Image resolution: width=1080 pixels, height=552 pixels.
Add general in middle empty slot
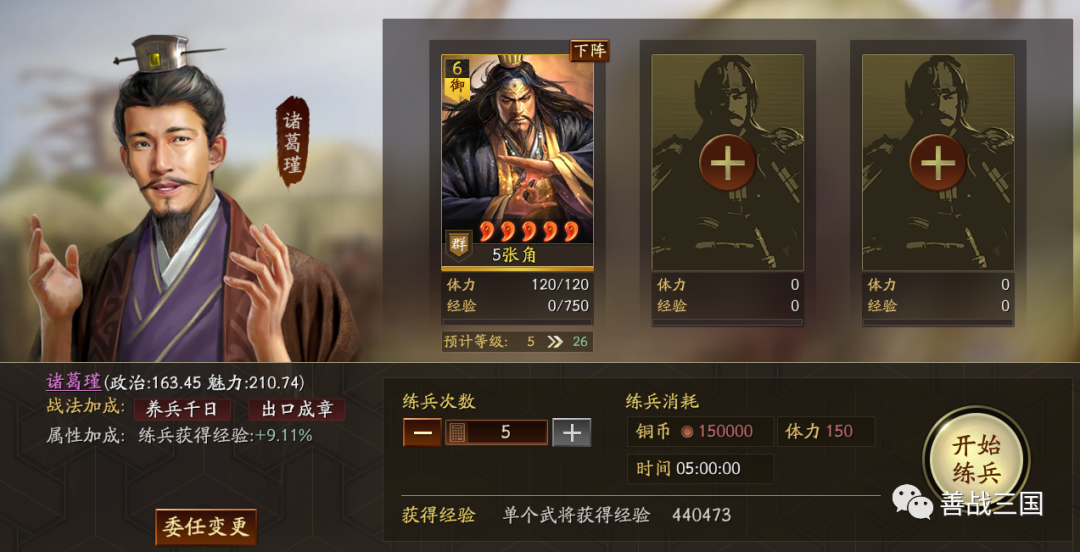727,163
